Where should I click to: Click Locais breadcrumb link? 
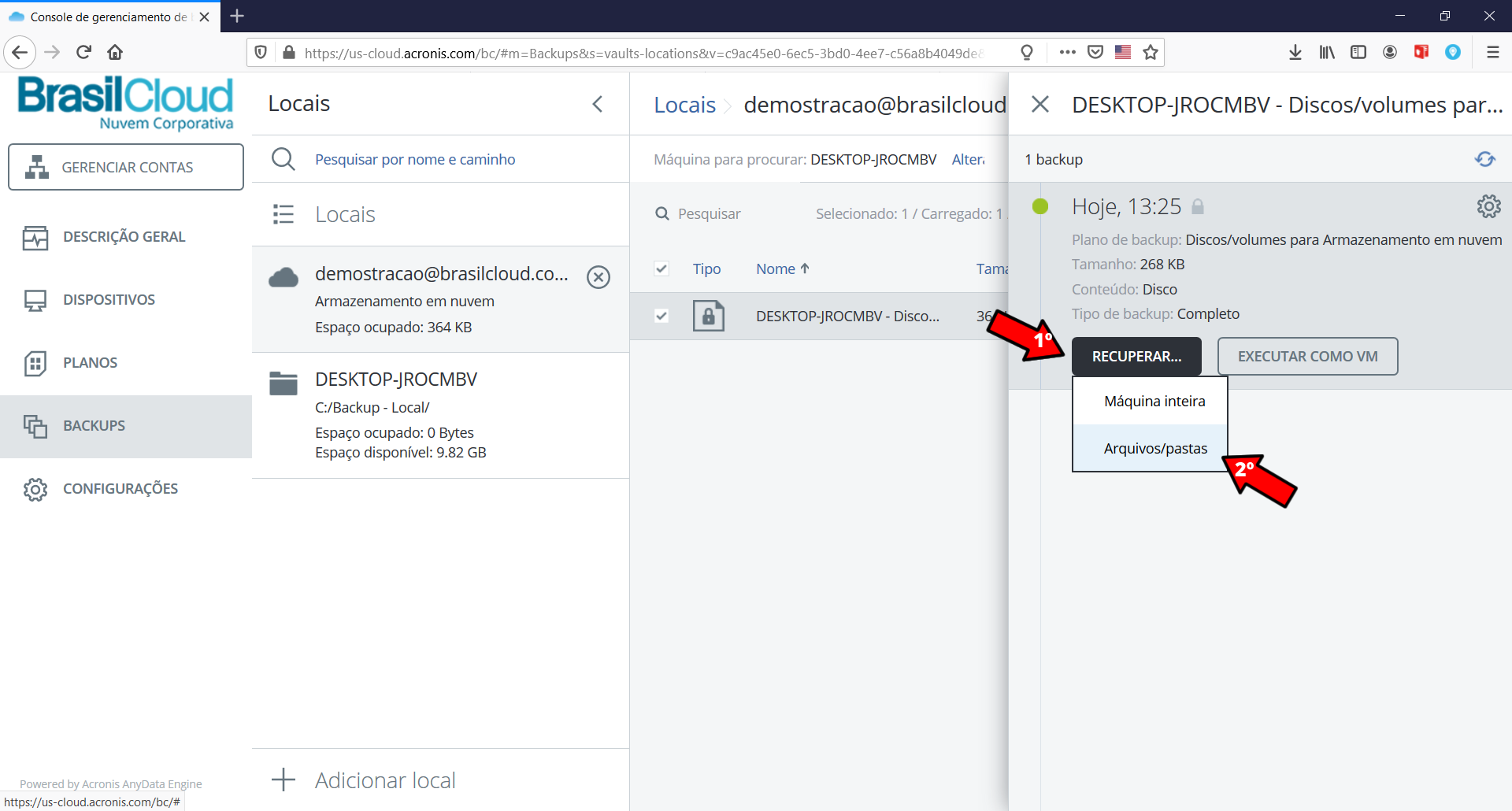(x=684, y=105)
